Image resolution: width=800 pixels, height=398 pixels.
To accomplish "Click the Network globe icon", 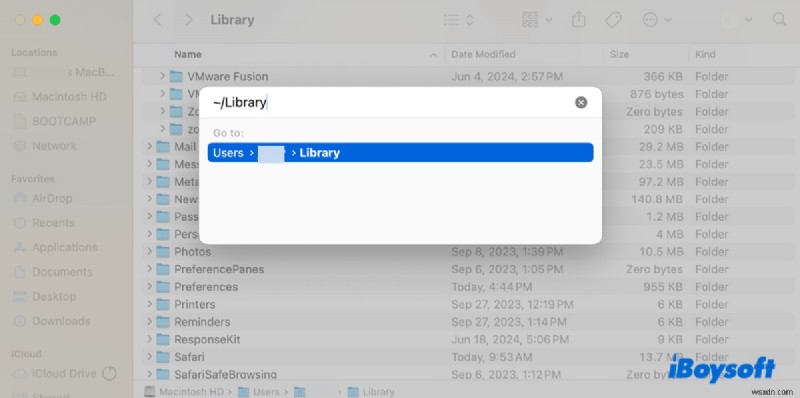I will [20, 146].
